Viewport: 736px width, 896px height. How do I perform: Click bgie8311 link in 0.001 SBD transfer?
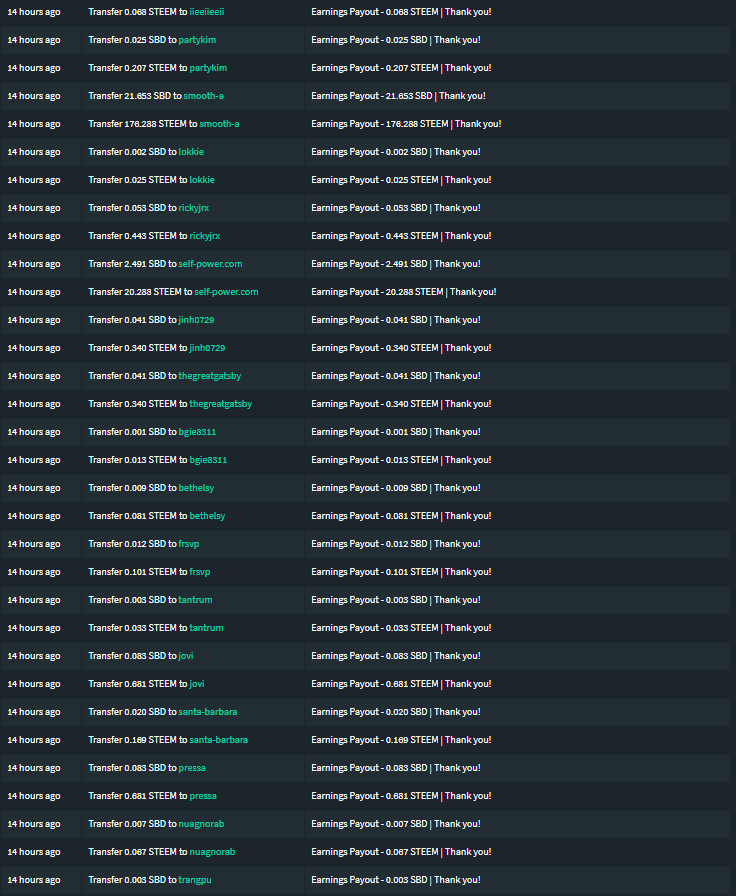(x=197, y=432)
